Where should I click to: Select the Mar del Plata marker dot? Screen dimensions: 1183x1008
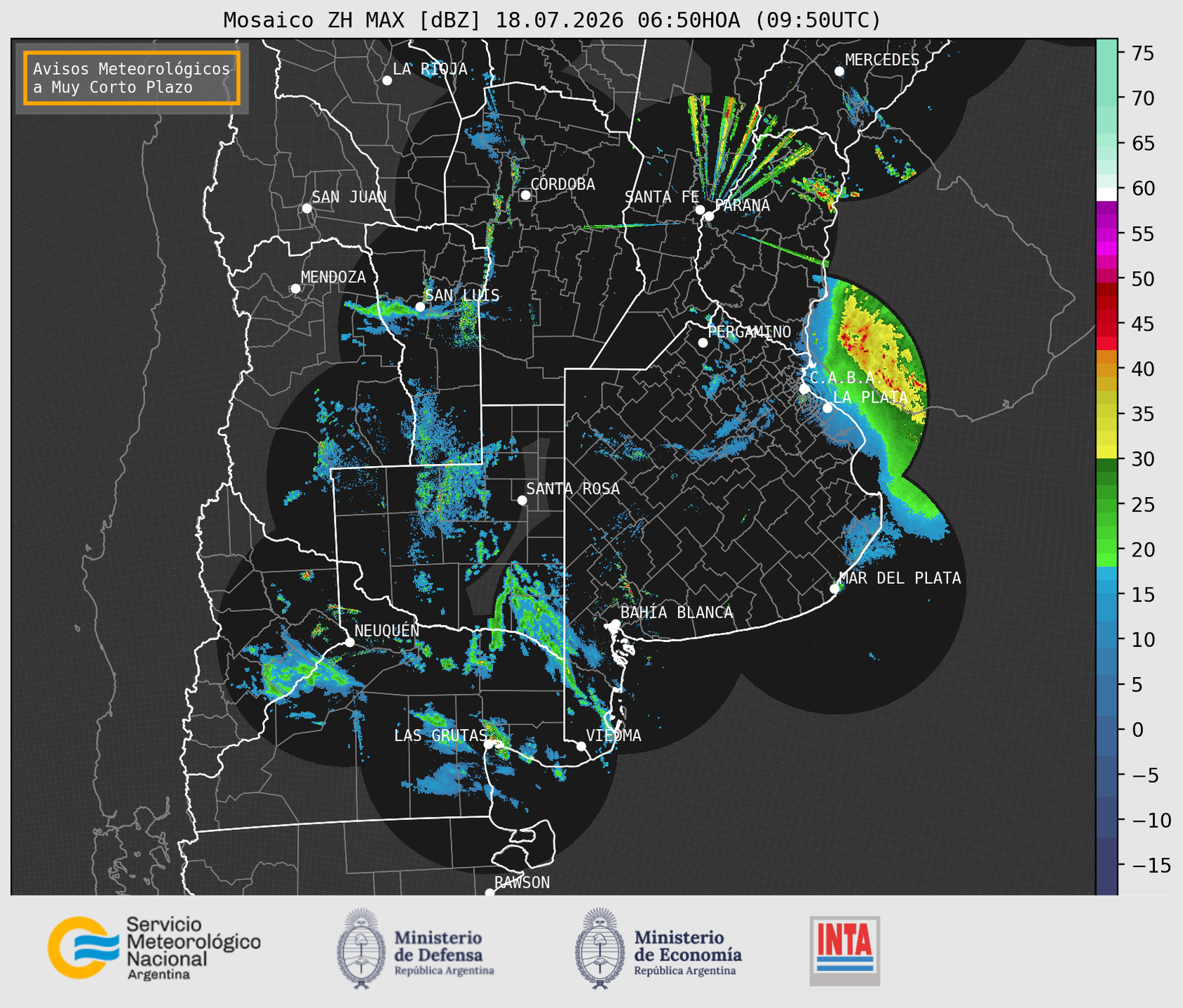(x=834, y=589)
